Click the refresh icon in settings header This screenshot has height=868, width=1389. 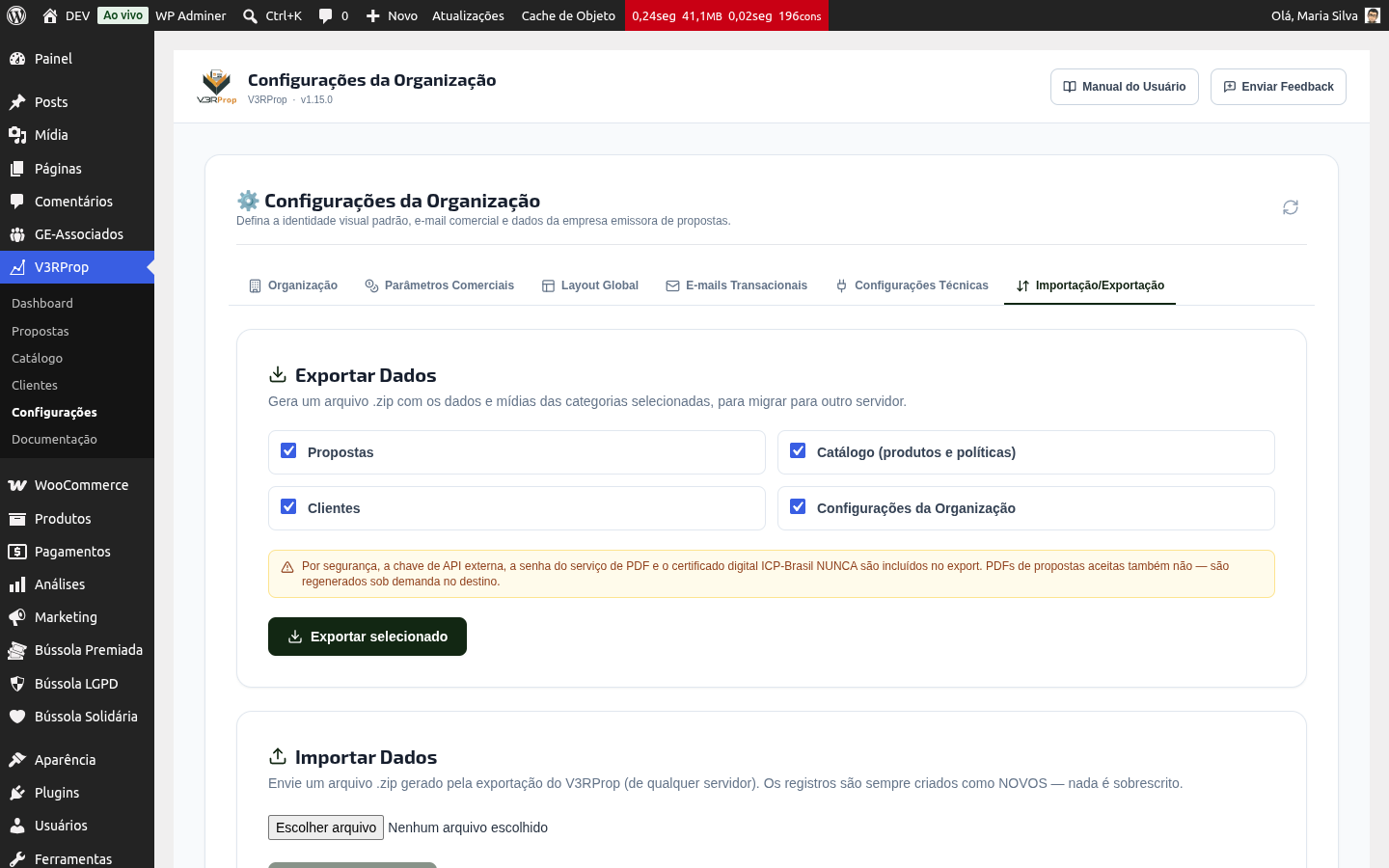1291,207
